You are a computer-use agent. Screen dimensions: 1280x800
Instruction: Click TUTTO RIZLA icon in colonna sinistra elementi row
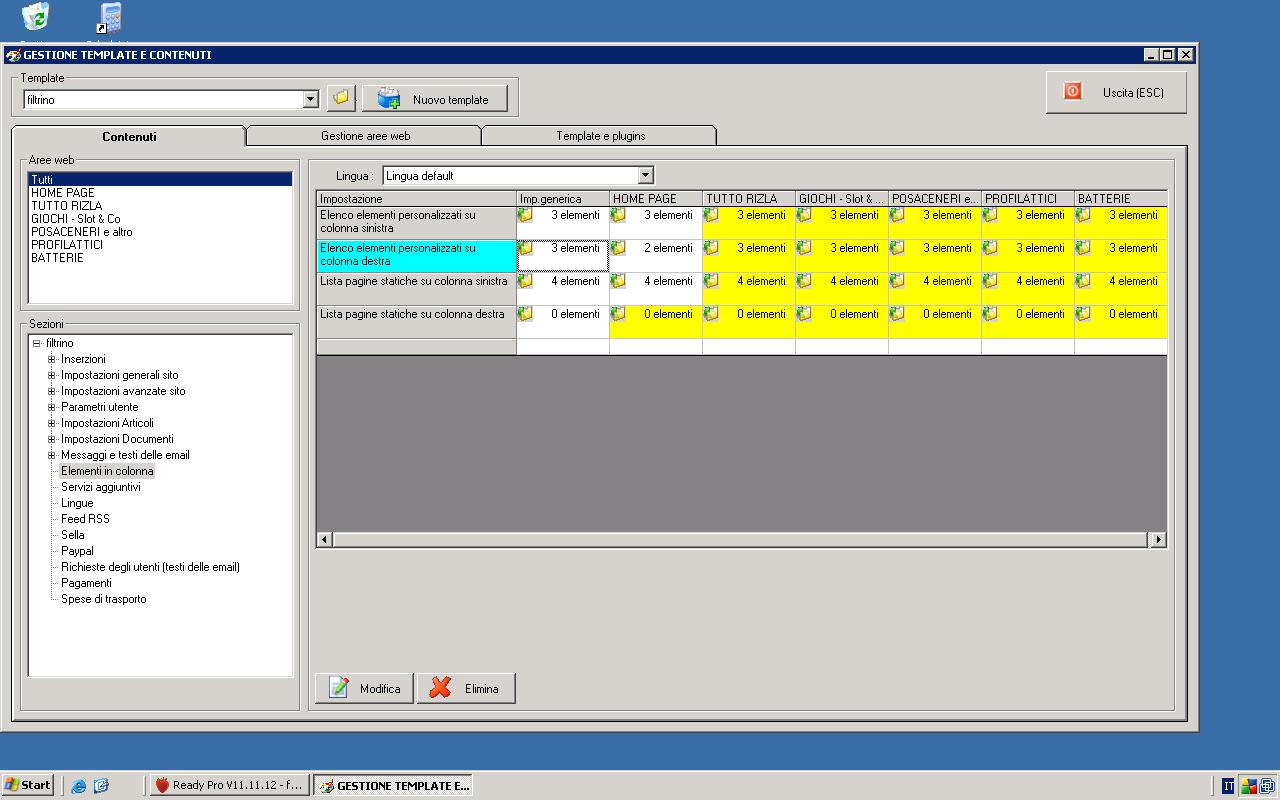tap(711, 215)
